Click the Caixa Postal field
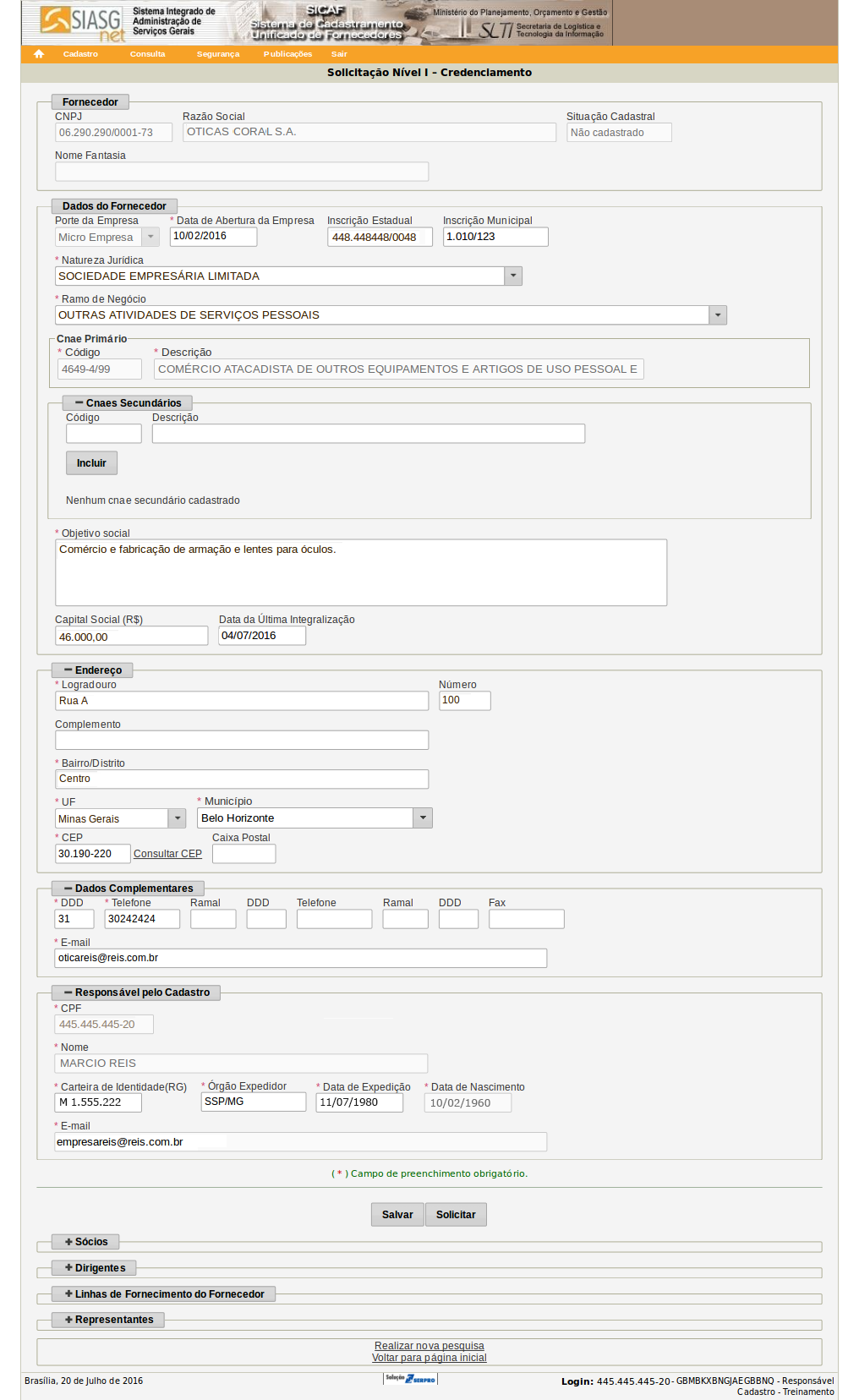859x1400 pixels. 244,854
